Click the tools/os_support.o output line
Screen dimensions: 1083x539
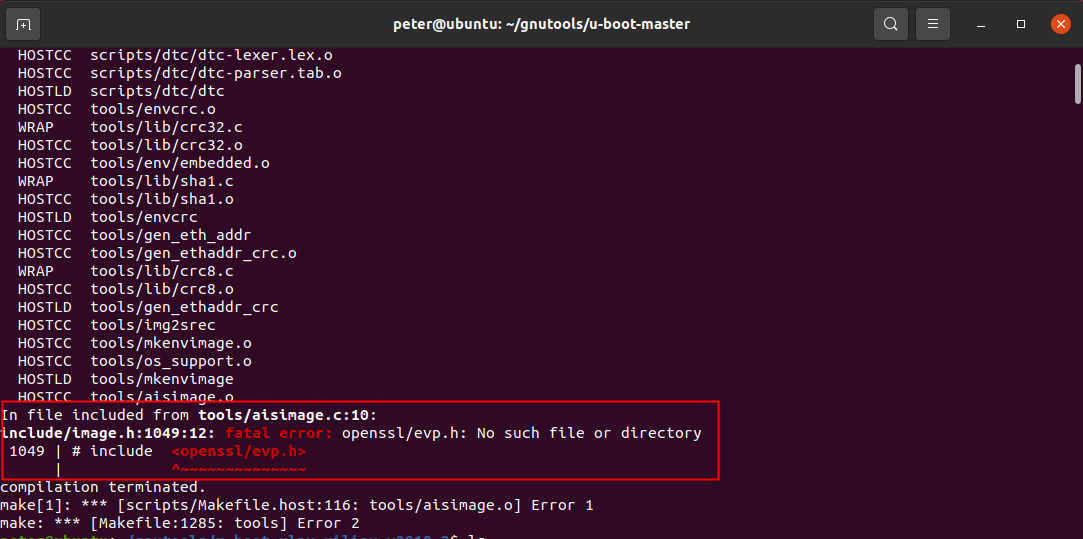point(170,361)
